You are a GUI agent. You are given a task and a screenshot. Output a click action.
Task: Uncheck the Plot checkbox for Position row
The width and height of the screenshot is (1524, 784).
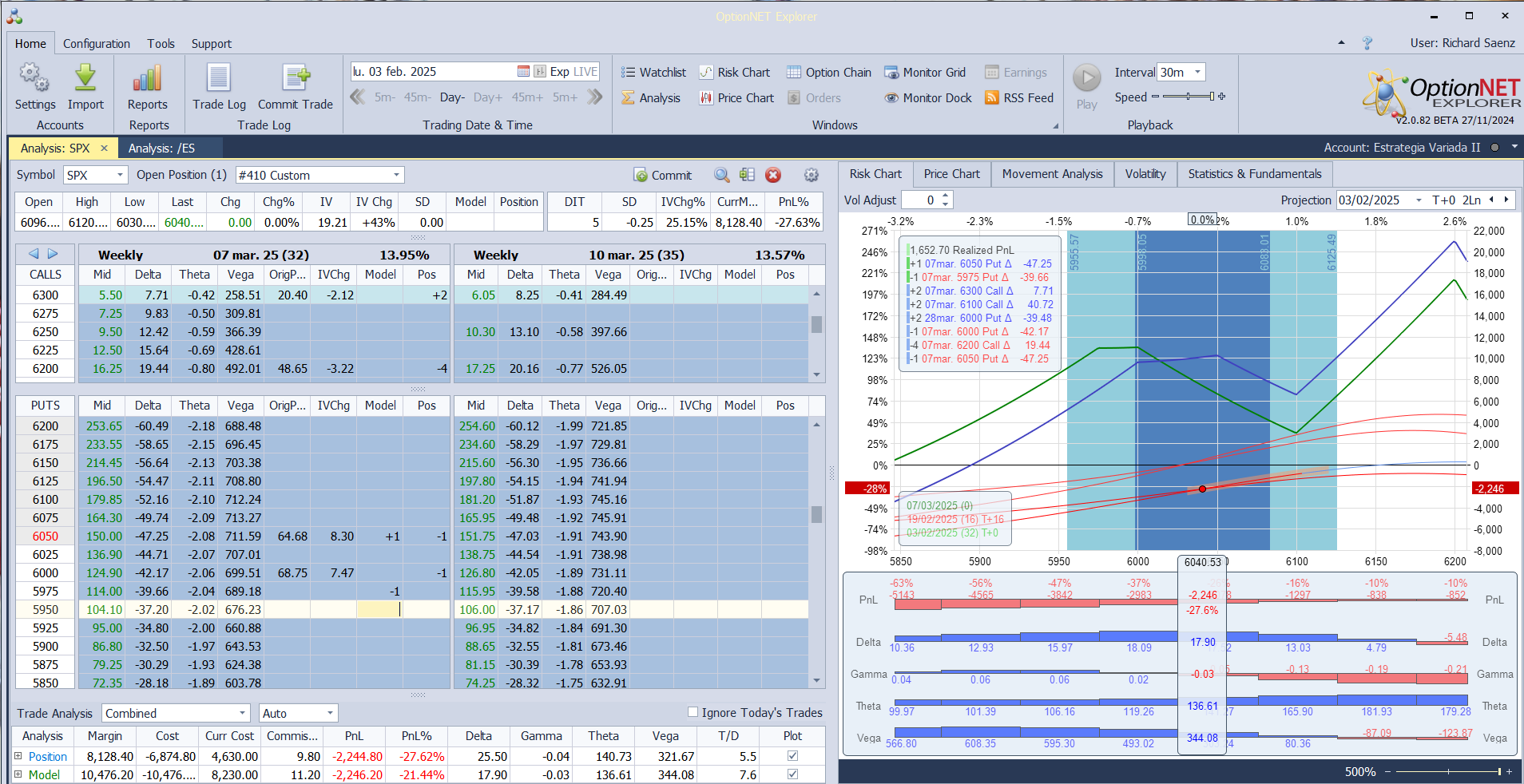click(792, 755)
